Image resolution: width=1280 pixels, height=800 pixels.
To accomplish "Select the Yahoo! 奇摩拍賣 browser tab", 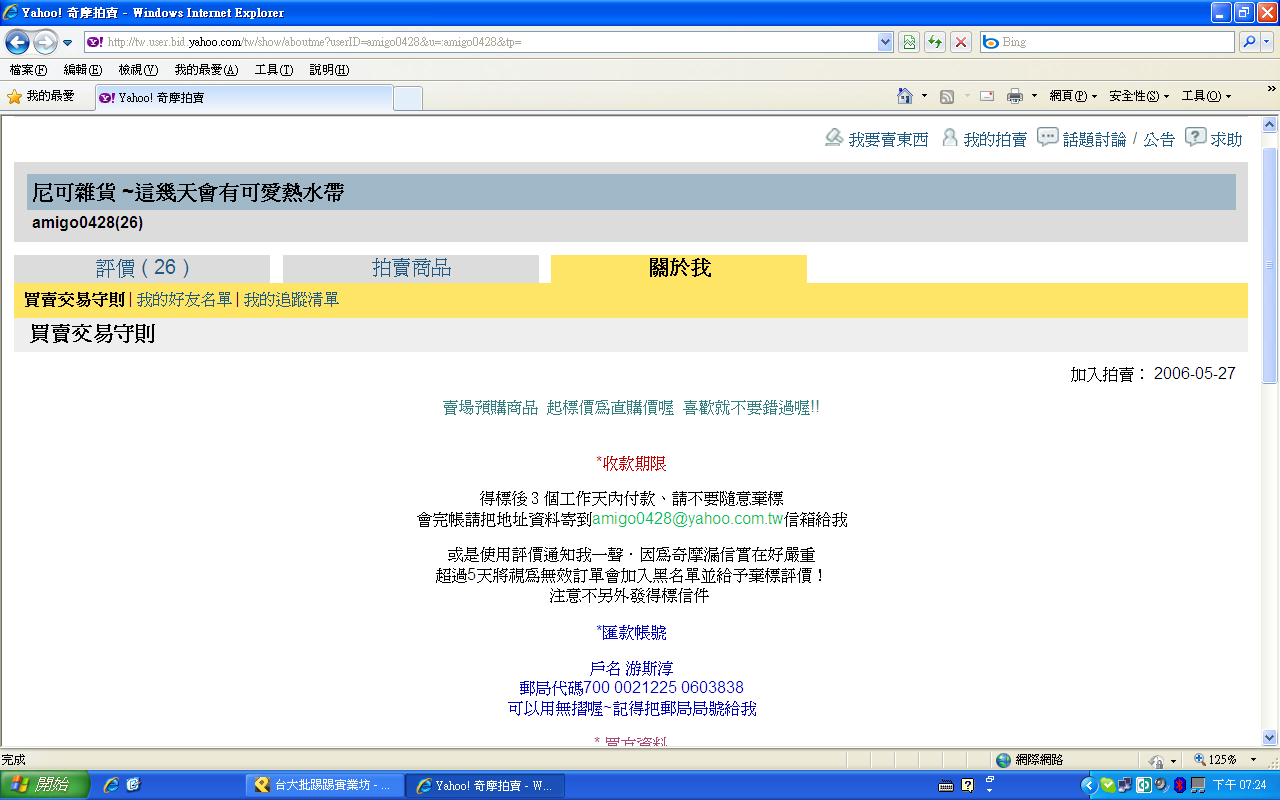I will click(243, 98).
